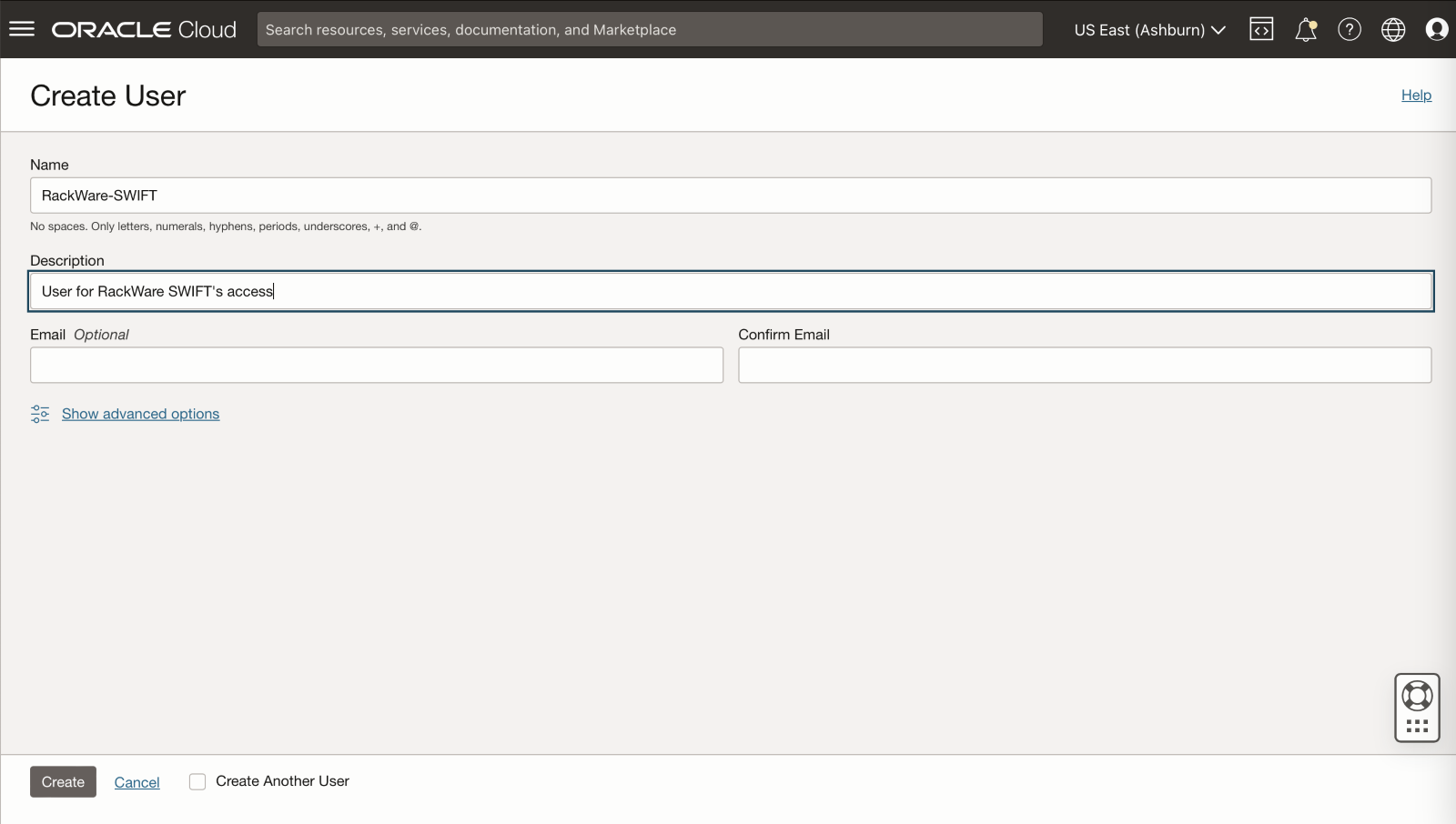This screenshot has width=1456, height=824.
Task: Click the Oracle Cloud logo
Action: click(x=144, y=29)
